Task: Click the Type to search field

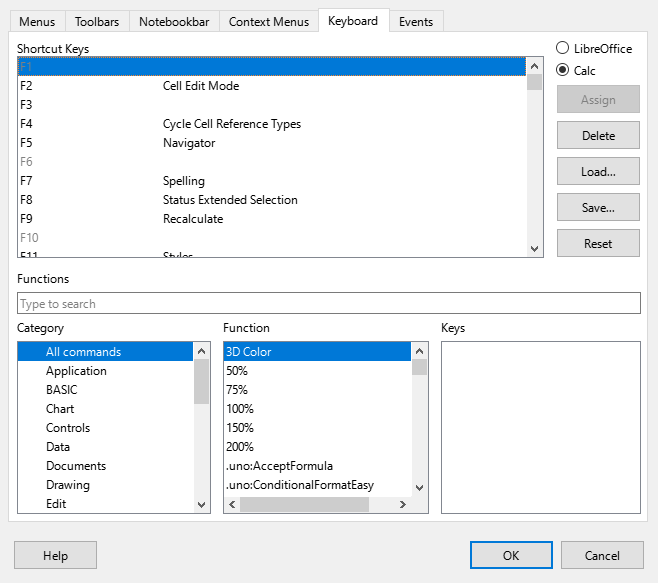Action: click(x=329, y=303)
